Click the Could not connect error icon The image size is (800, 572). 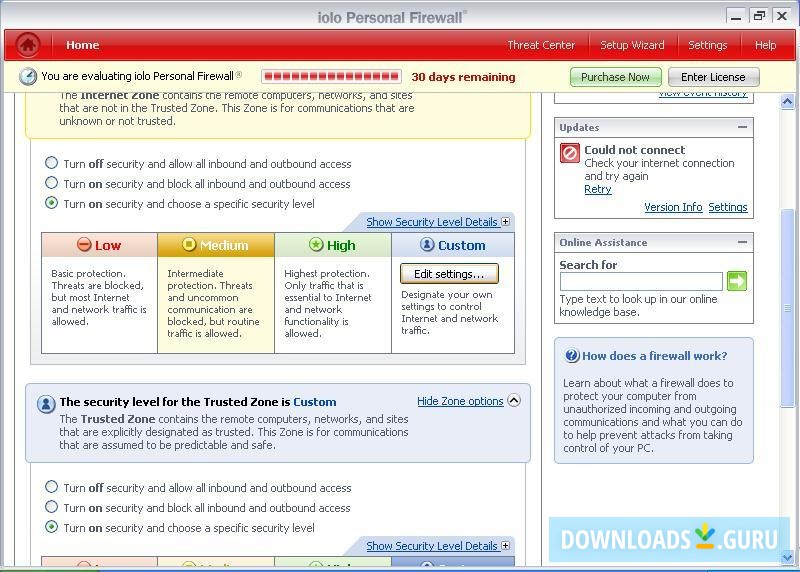(569, 153)
